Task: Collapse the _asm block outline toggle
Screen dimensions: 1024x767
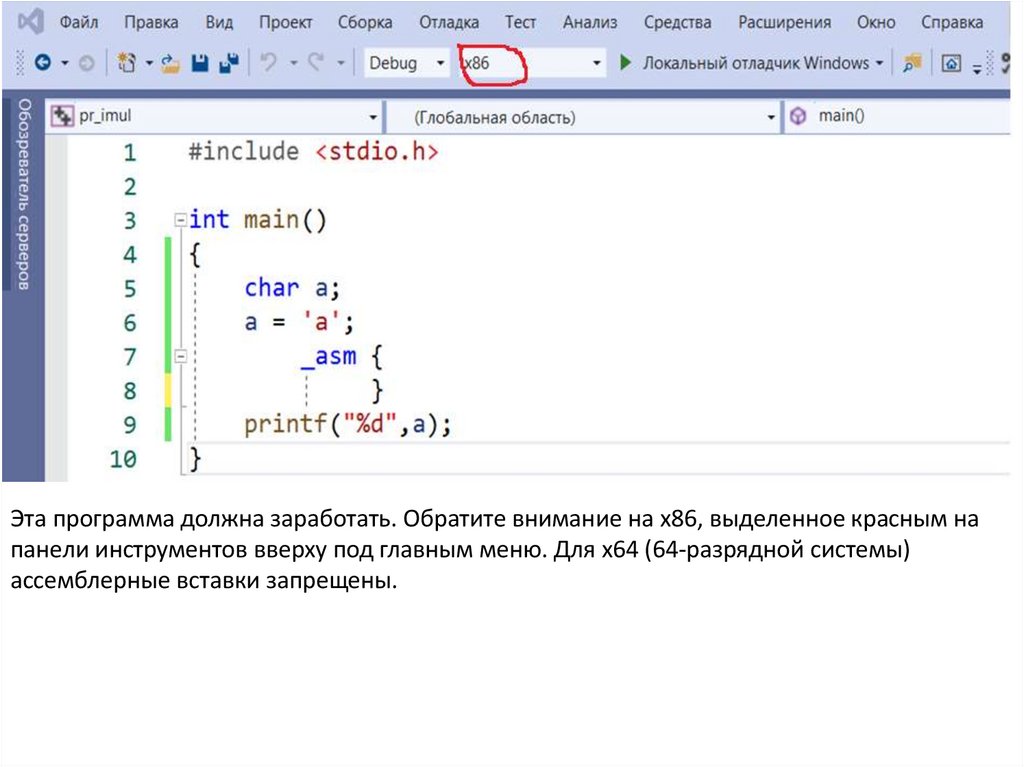Action: click(180, 356)
